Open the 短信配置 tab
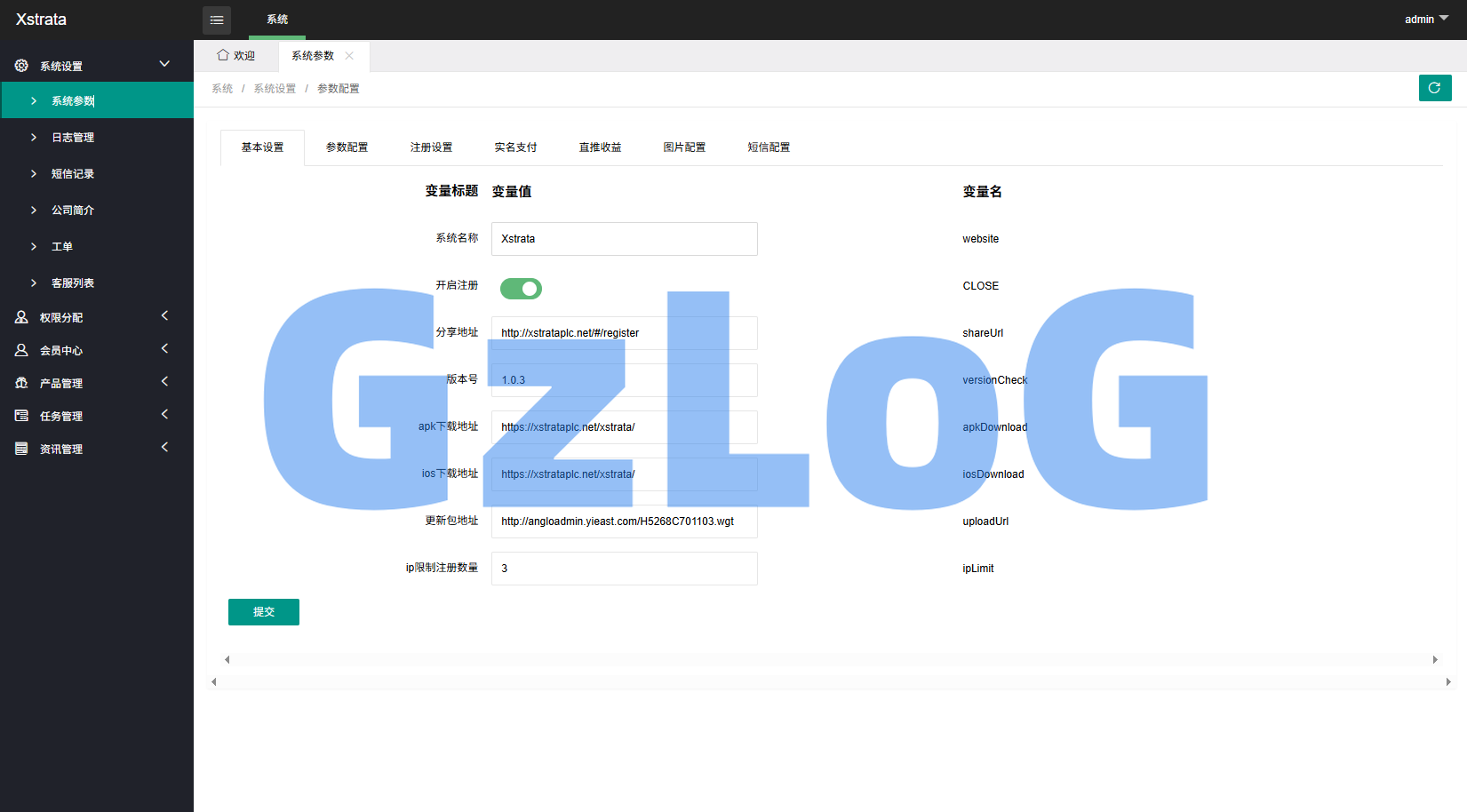Image resolution: width=1467 pixels, height=812 pixels. [x=769, y=147]
